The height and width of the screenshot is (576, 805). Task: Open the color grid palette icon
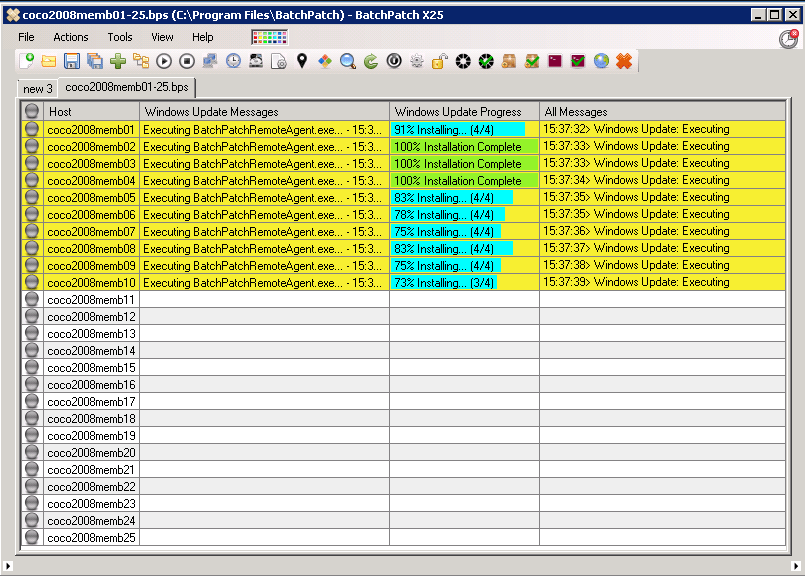[270, 37]
